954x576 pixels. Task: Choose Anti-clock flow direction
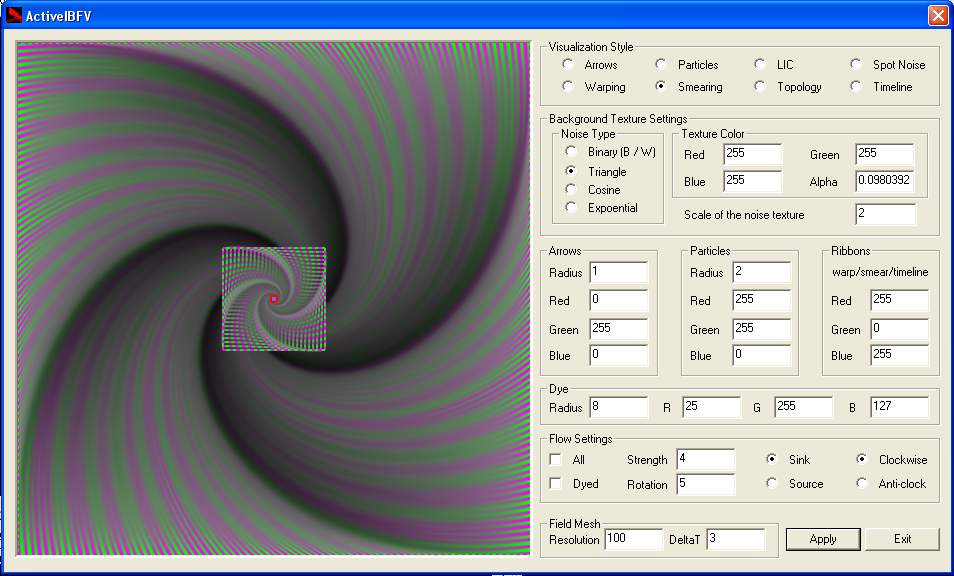[862, 484]
